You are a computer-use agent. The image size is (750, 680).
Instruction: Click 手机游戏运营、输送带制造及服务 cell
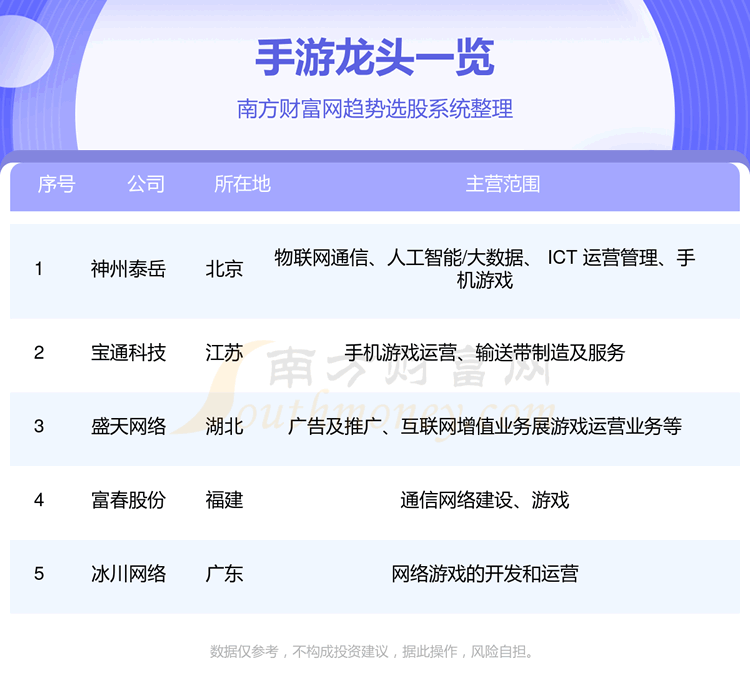click(x=485, y=353)
